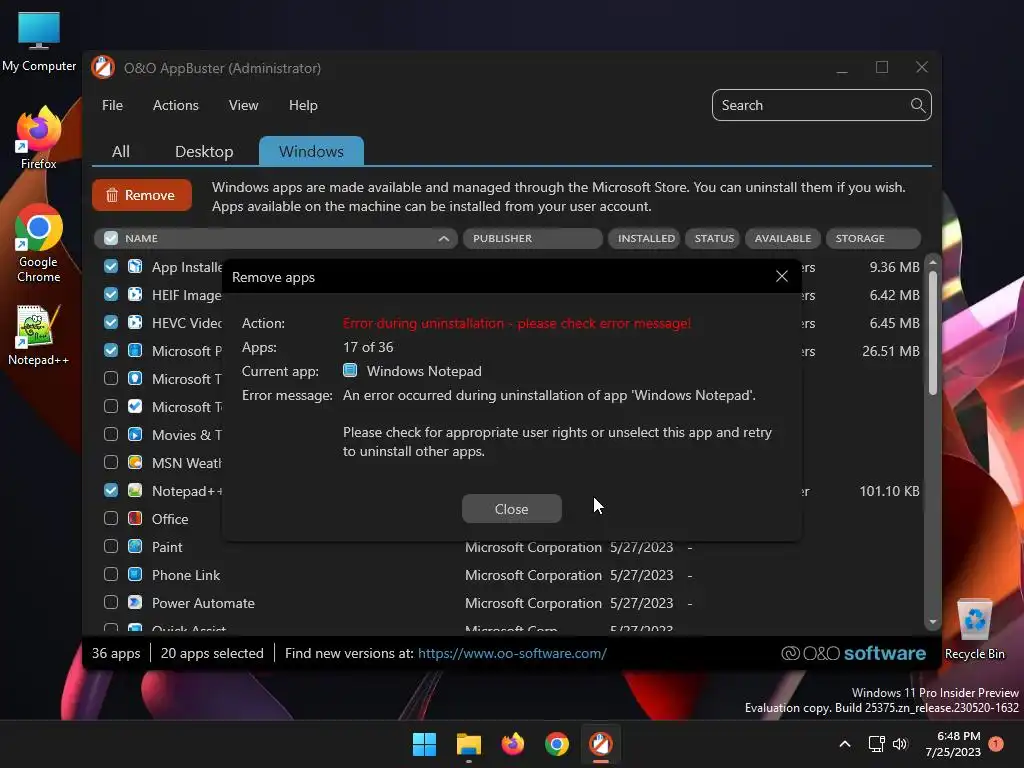
Task: Check the Power Automate checkbox
Action: 111,603
